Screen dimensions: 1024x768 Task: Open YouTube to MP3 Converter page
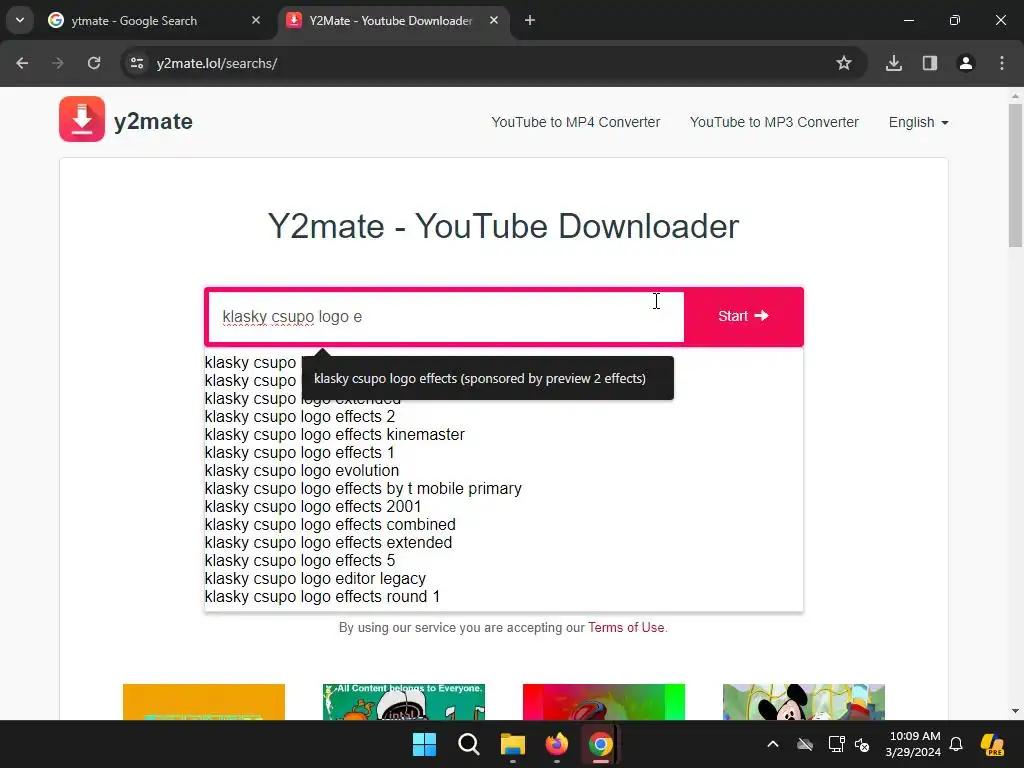pyautogui.click(x=774, y=122)
